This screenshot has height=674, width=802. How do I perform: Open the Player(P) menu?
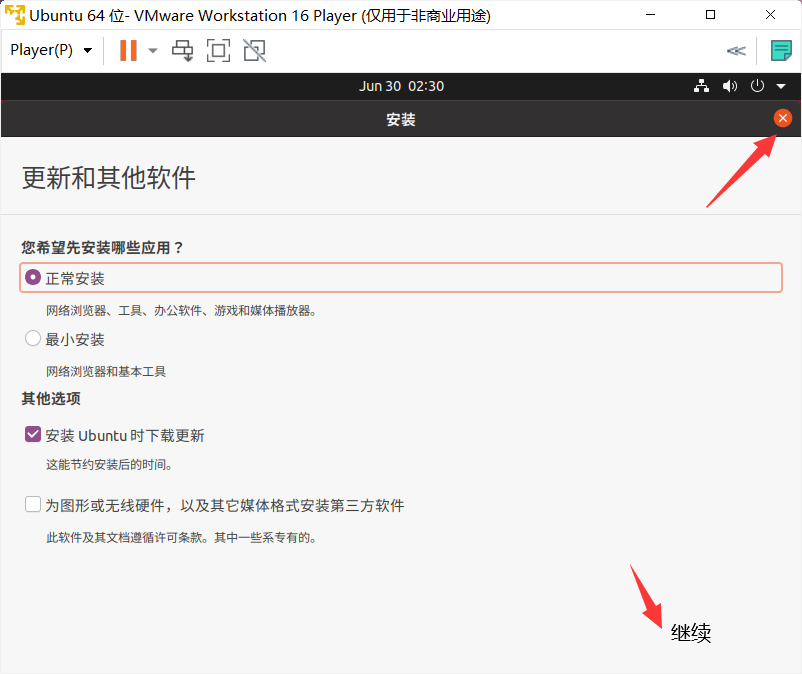coord(50,50)
